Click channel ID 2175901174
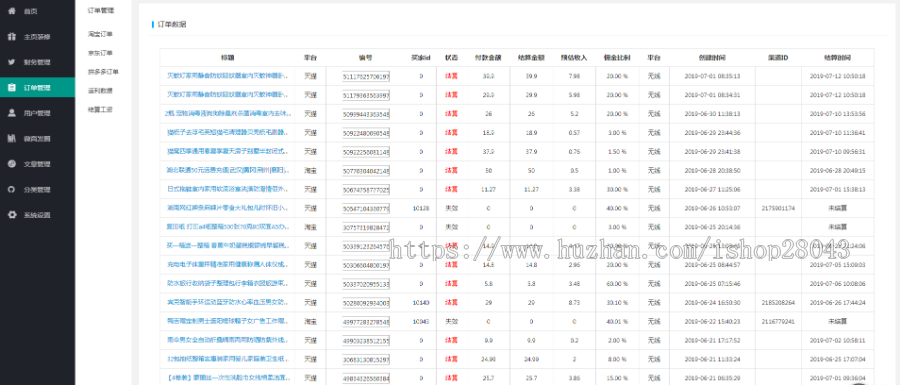 pos(778,208)
